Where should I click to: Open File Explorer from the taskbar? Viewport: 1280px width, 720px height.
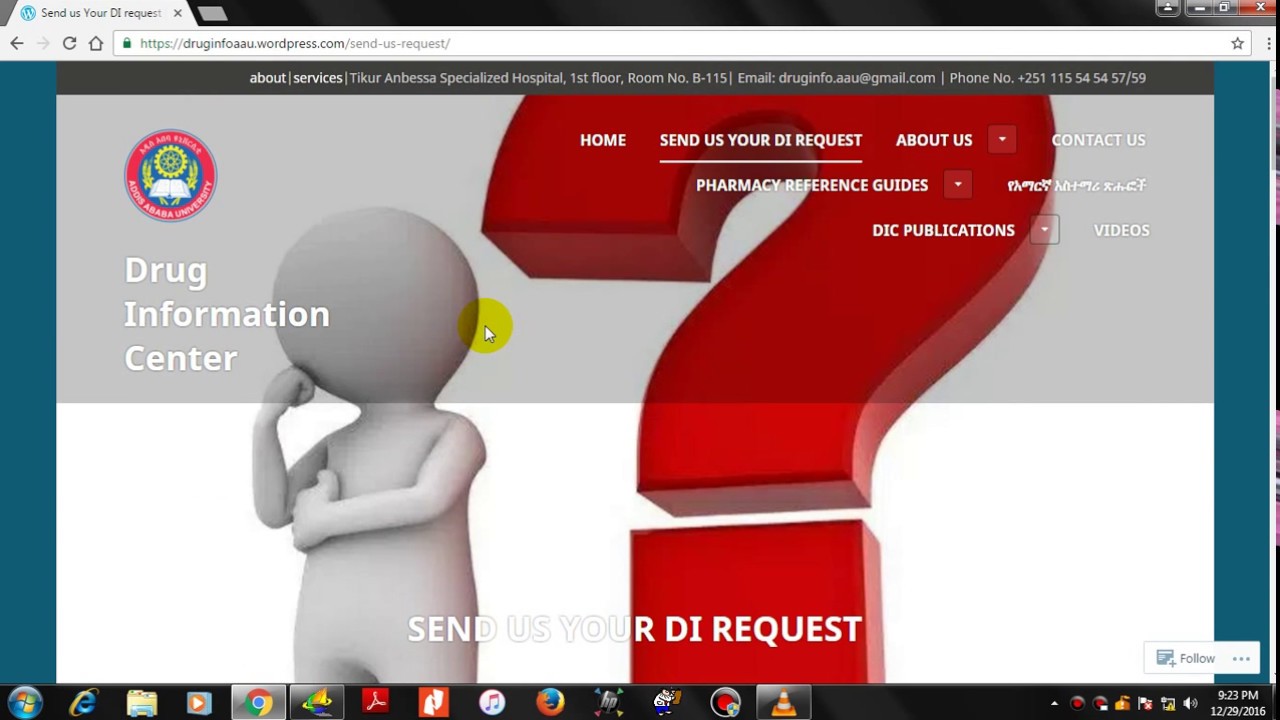click(x=141, y=703)
